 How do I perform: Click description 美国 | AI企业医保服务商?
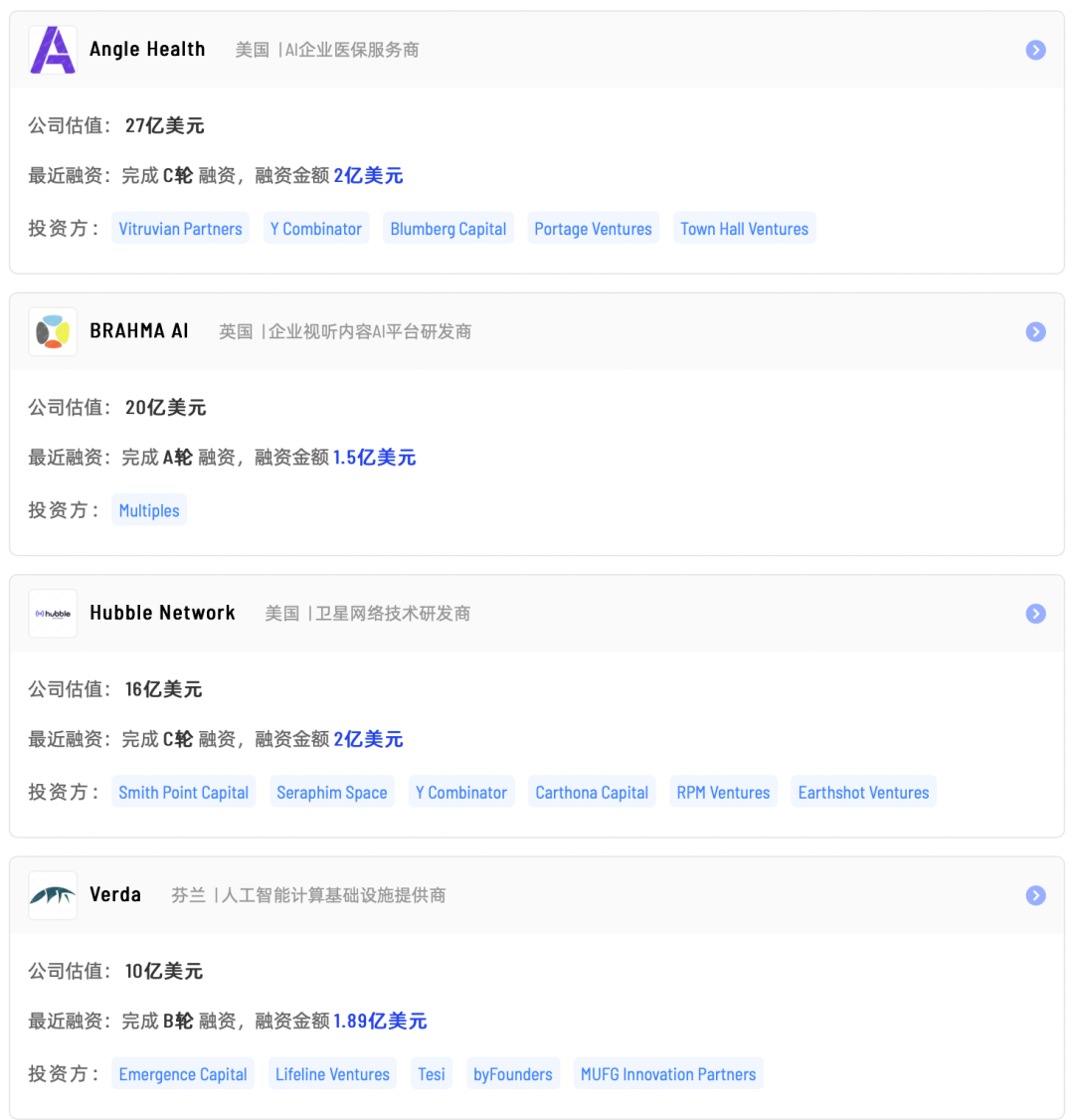(x=327, y=50)
